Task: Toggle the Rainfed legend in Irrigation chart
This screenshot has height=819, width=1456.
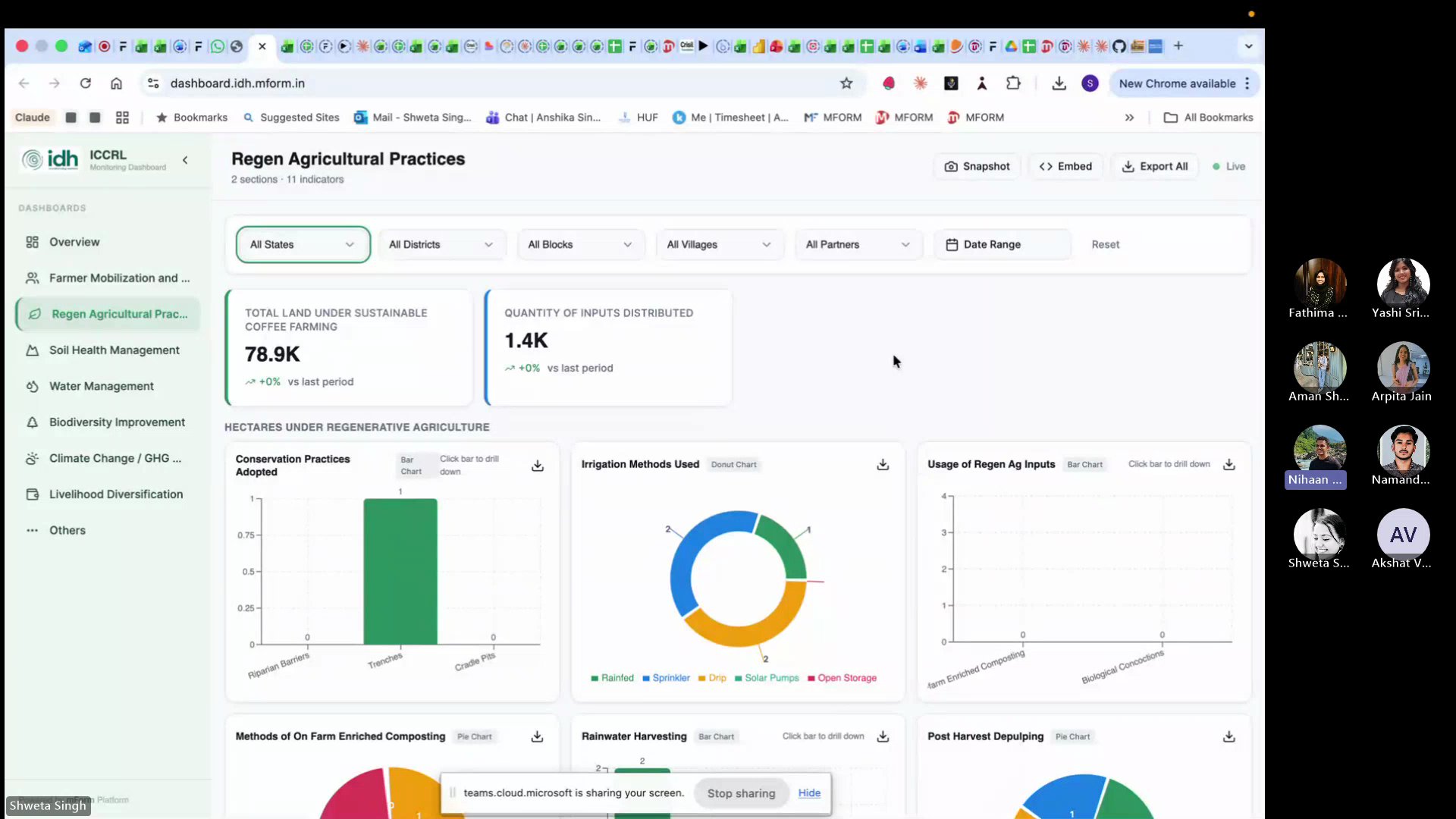Action: (x=612, y=678)
